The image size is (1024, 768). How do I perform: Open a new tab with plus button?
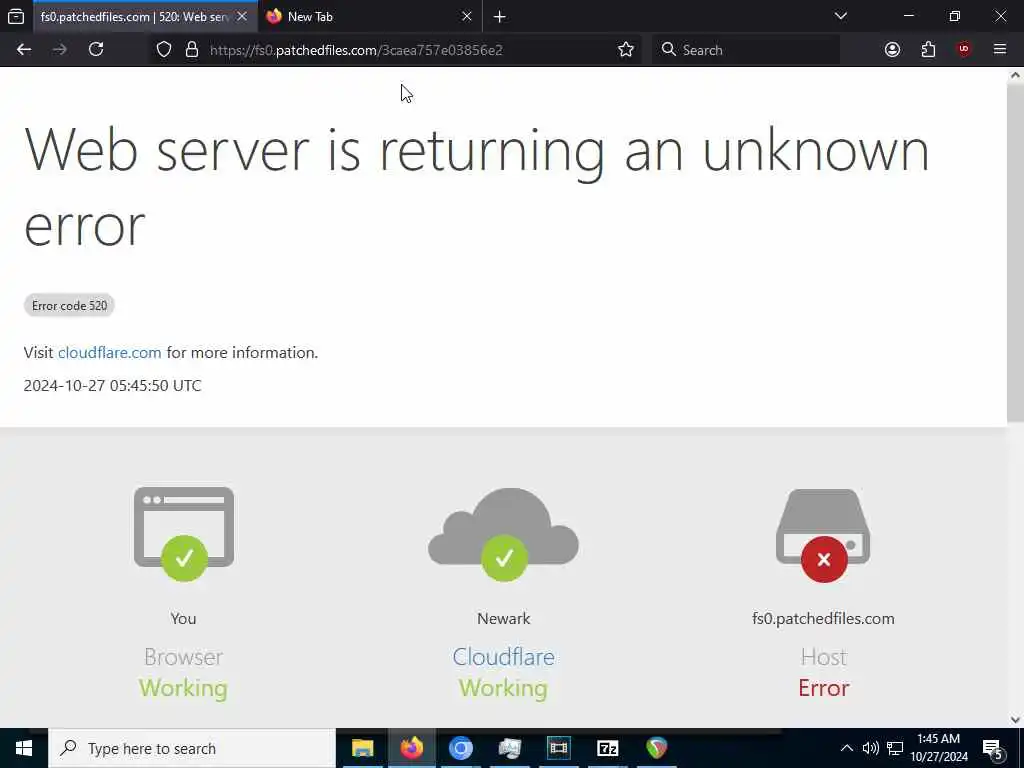point(500,17)
